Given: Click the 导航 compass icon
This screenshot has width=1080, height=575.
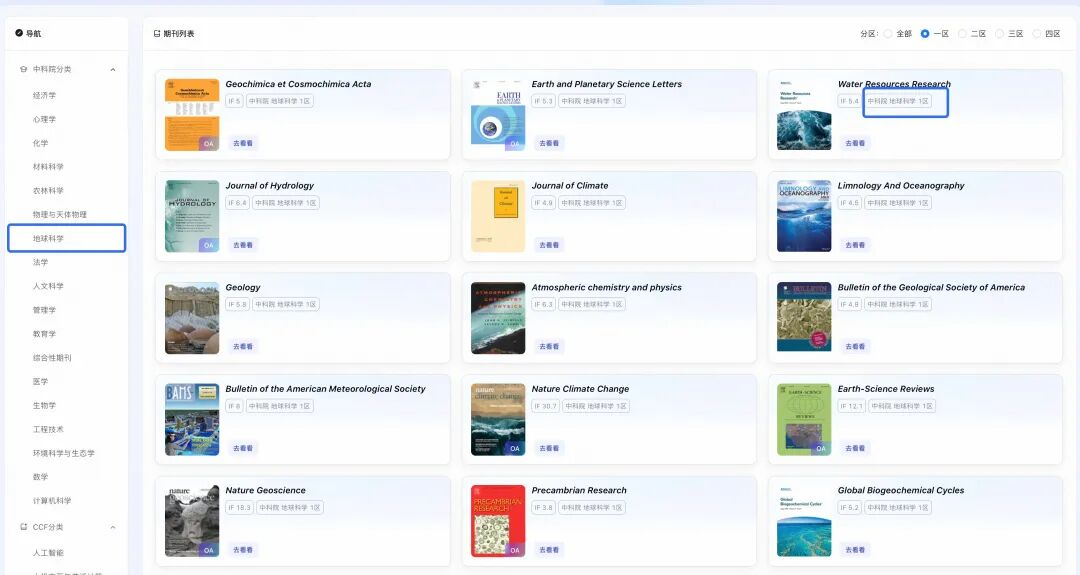Looking at the screenshot, I should (19, 33).
